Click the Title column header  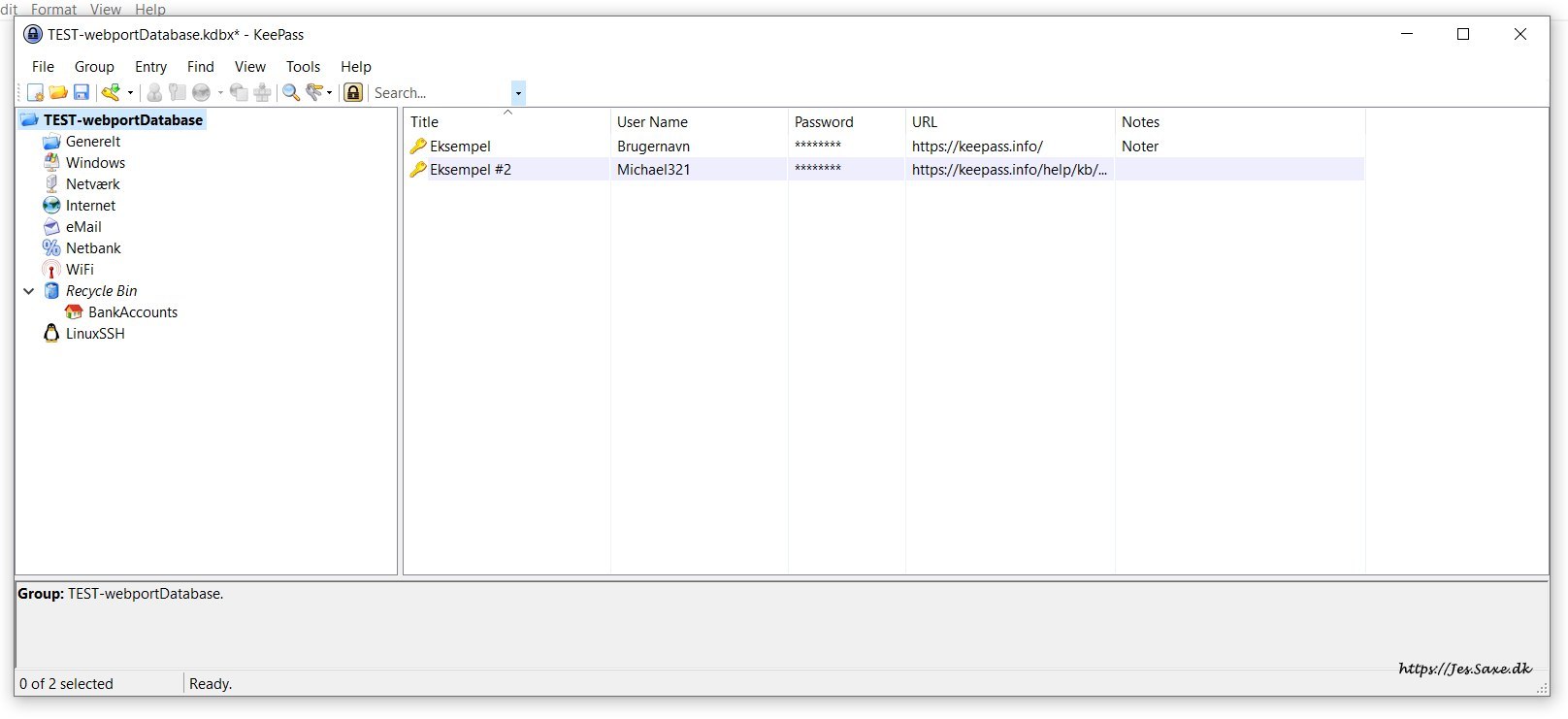coord(424,122)
